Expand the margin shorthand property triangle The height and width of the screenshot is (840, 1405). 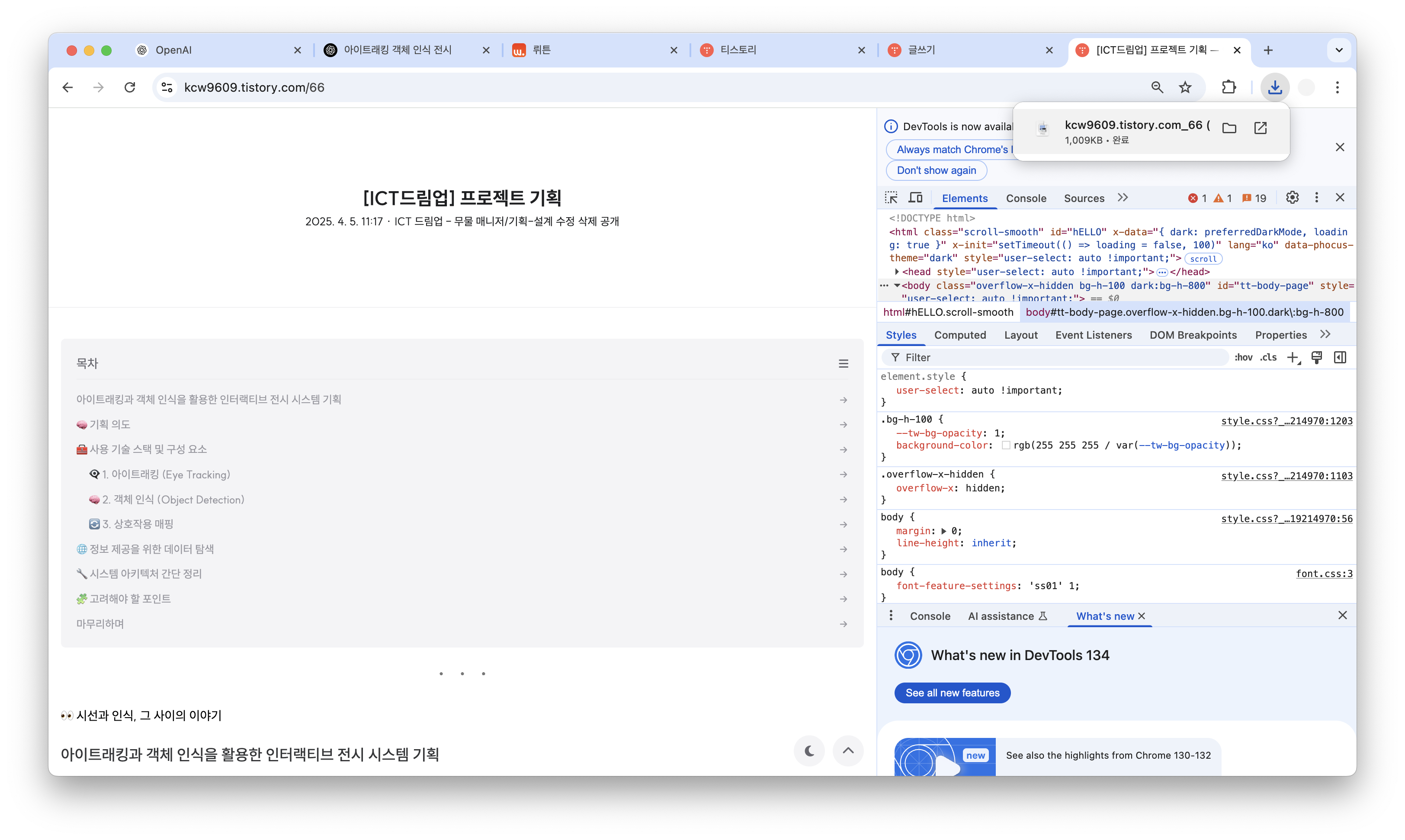coord(943,531)
